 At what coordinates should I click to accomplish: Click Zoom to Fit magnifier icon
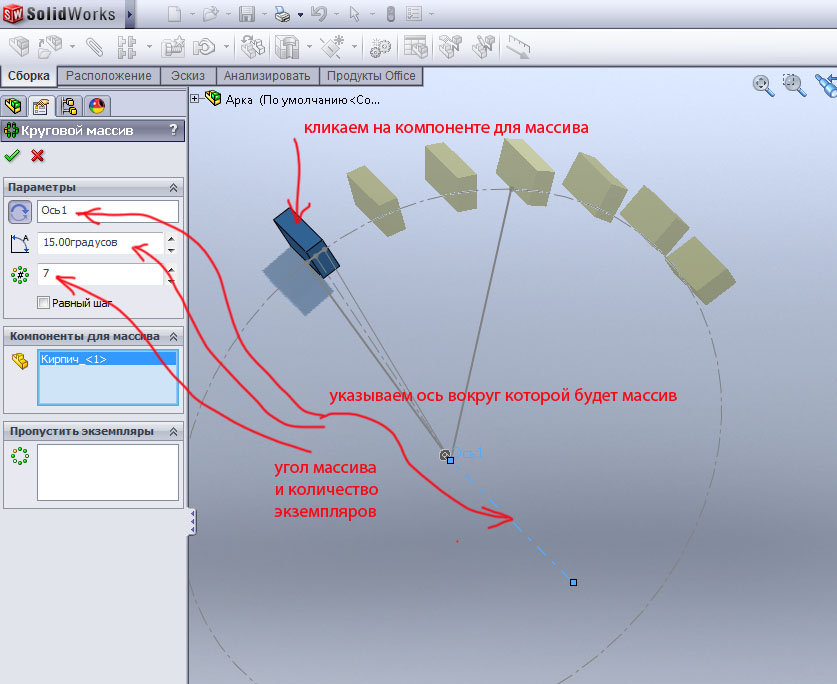[x=763, y=86]
